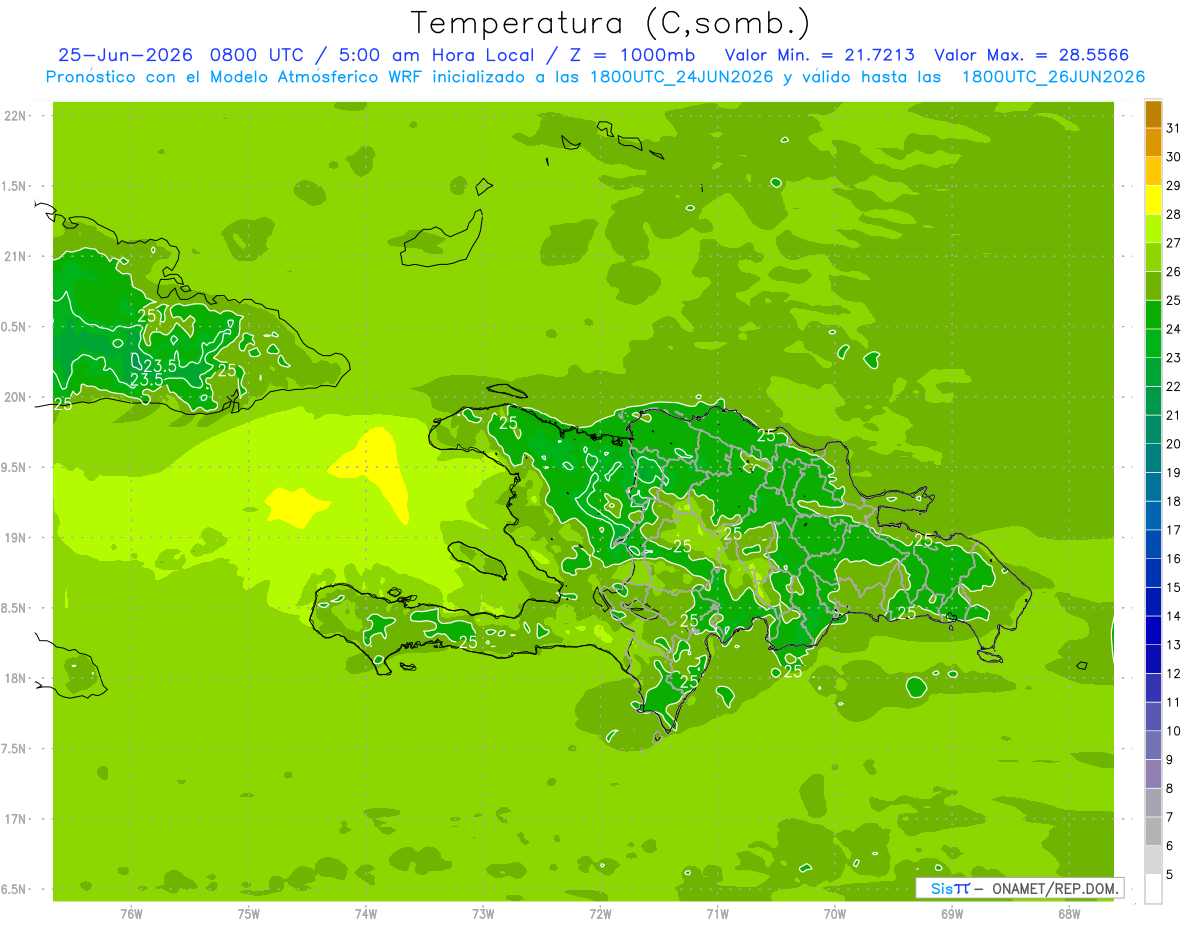Image resolution: width=1200 pixels, height=927 pixels.
Task: Pick the swatch between 29 and 30
Action: [1153, 171]
